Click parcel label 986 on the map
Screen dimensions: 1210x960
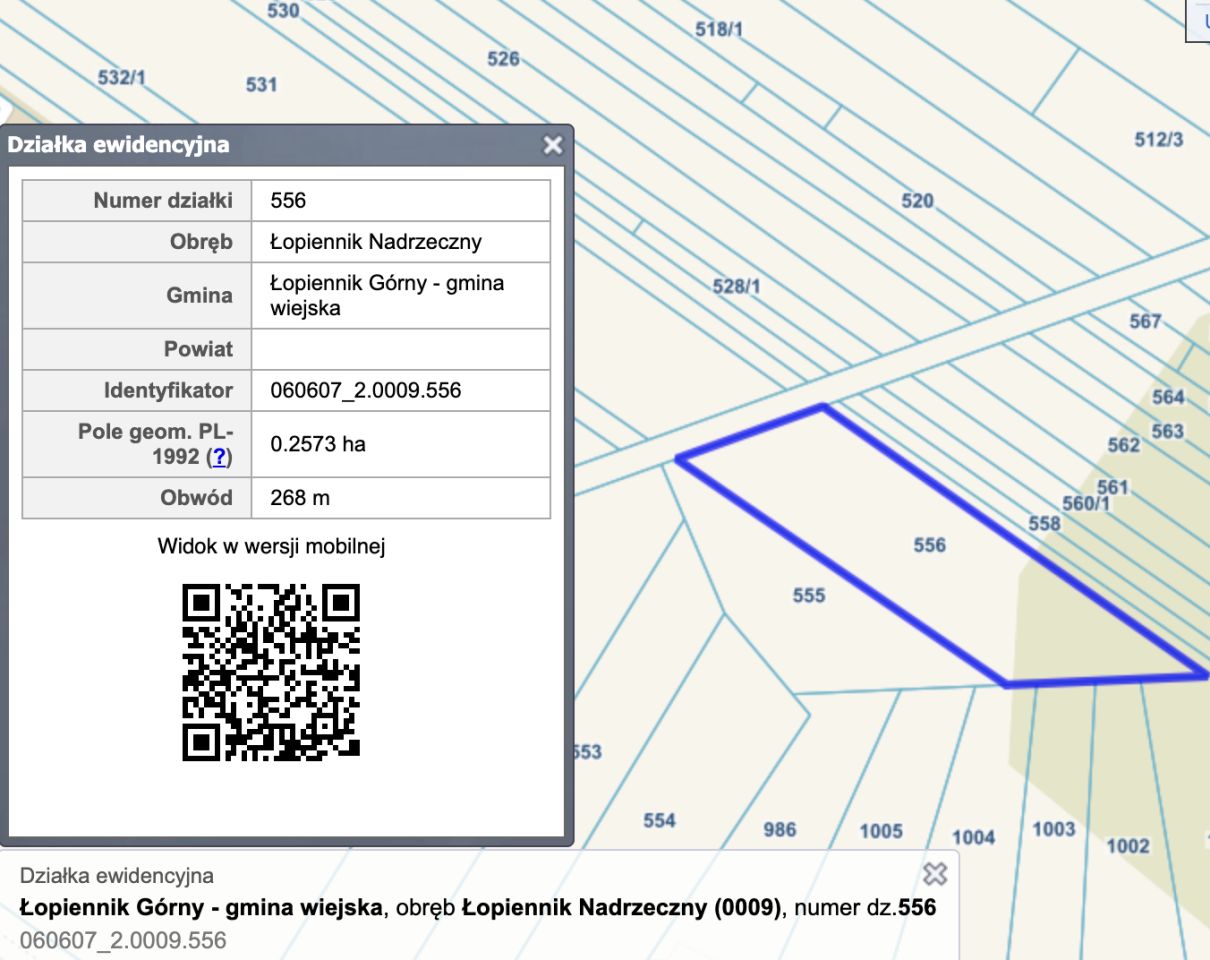[780, 829]
